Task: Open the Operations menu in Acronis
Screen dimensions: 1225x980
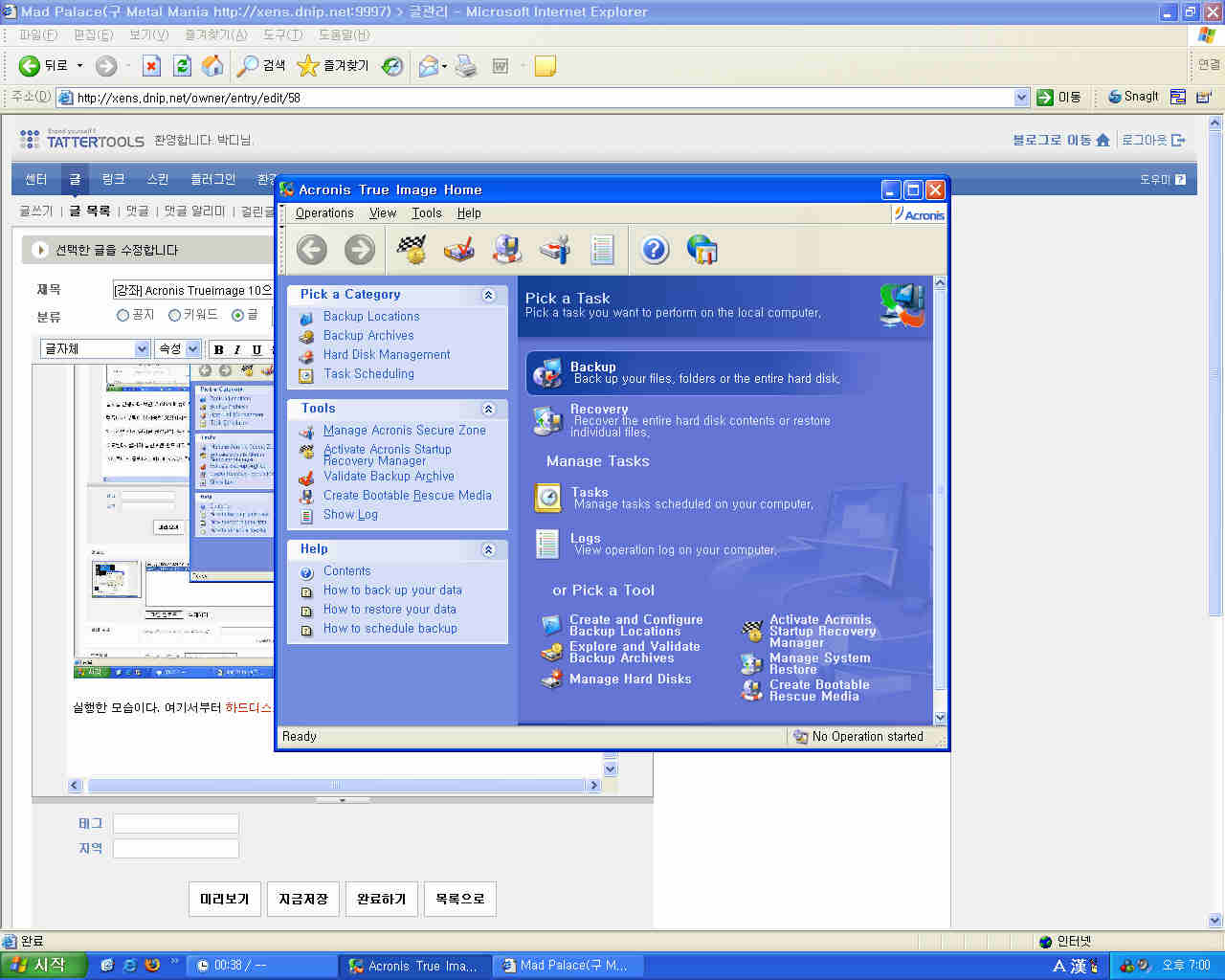Action: pos(324,213)
